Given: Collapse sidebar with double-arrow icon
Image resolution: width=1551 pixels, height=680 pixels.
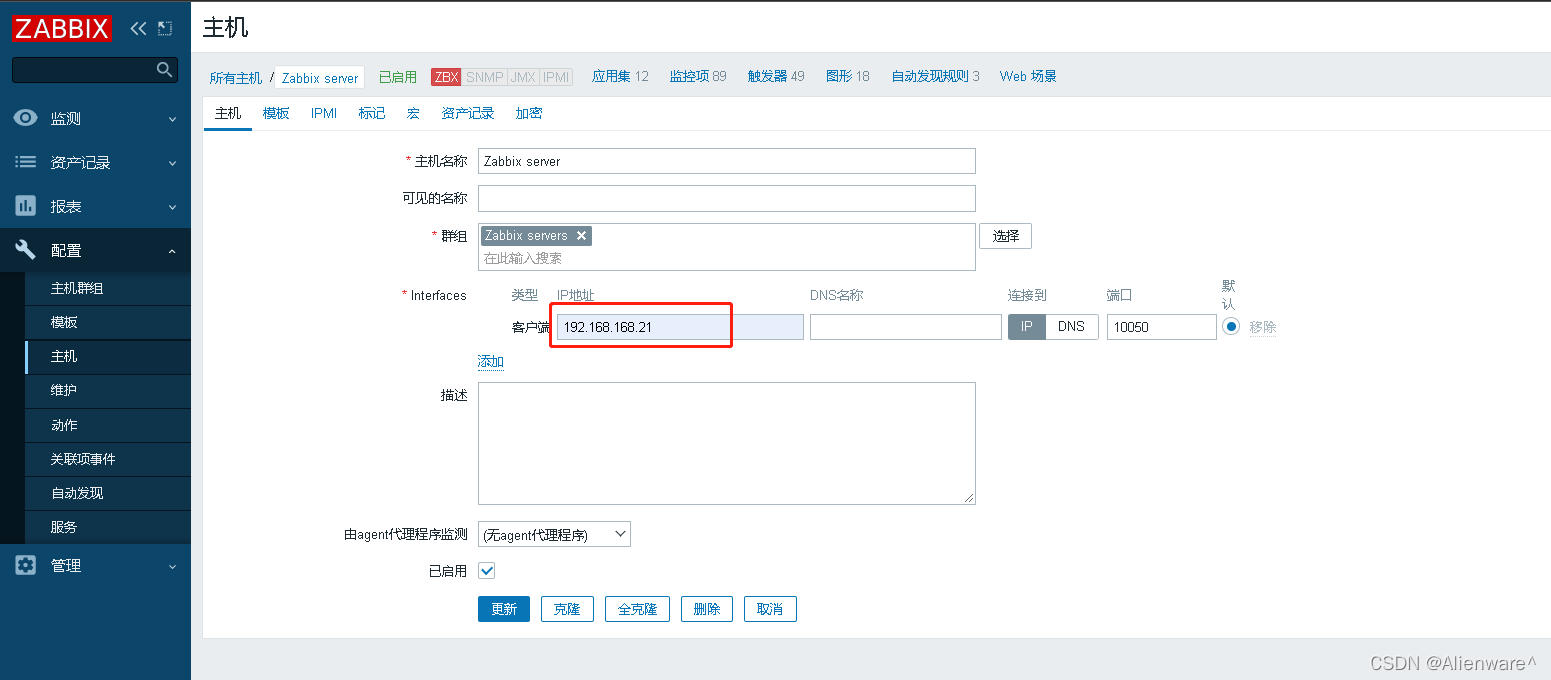Looking at the screenshot, I should 139,29.
